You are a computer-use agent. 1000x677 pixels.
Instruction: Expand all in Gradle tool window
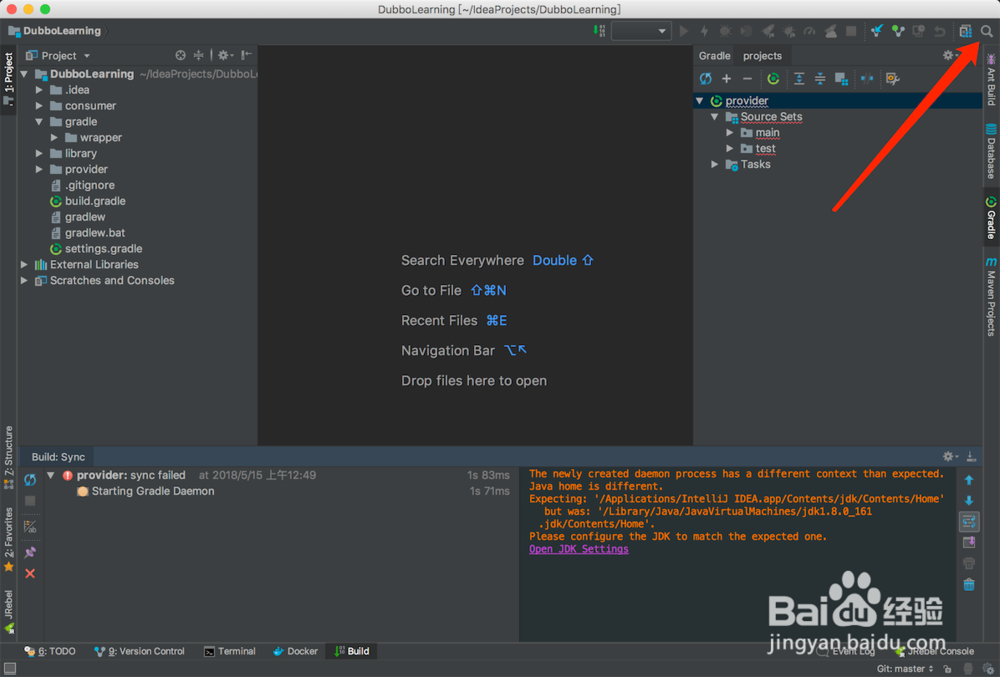[x=798, y=78]
